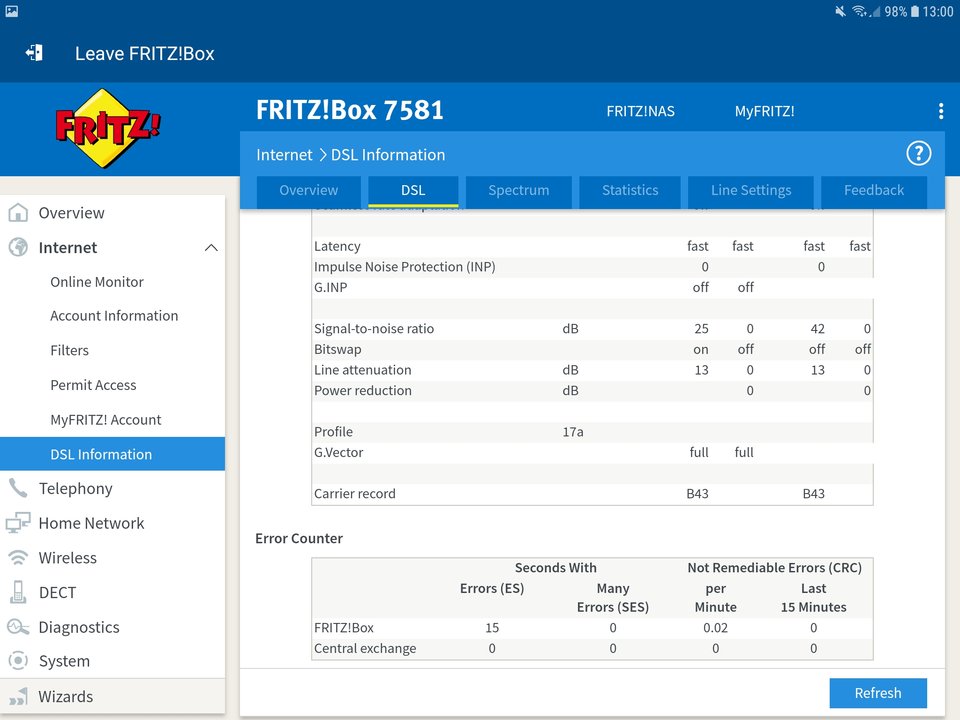Open MyFRITZ! link in header
The image size is (960, 720).
pyautogui.click(x=765, y=111)
